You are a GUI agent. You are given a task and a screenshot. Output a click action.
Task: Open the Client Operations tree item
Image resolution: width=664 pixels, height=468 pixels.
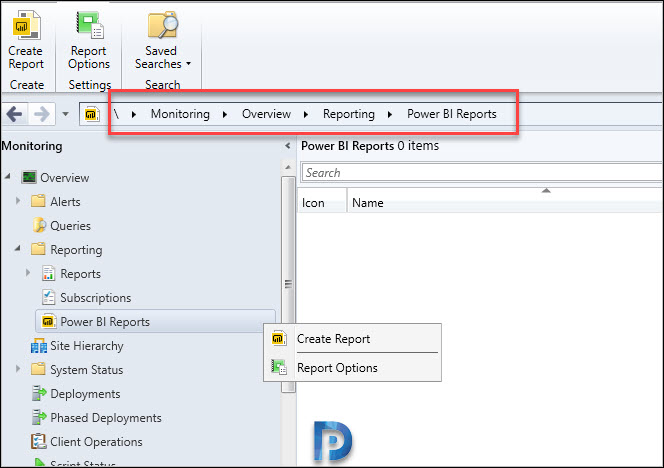click(96, 442)
